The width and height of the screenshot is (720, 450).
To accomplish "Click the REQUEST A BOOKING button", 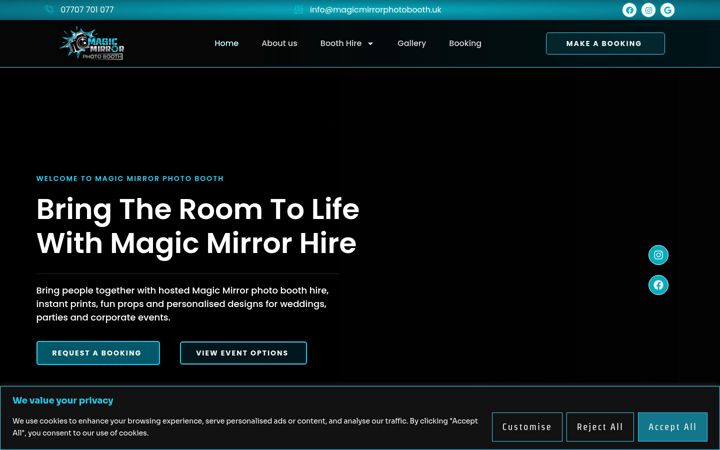I will tap(98, 353).
